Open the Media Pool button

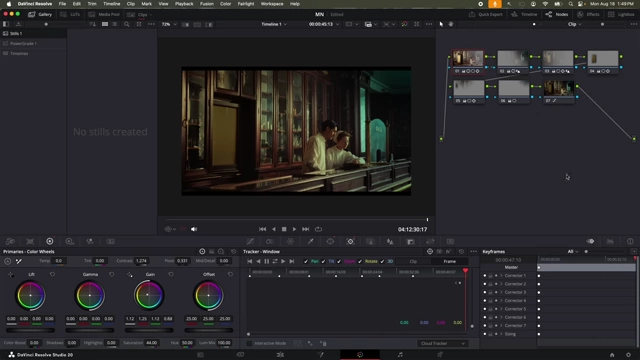104,14
